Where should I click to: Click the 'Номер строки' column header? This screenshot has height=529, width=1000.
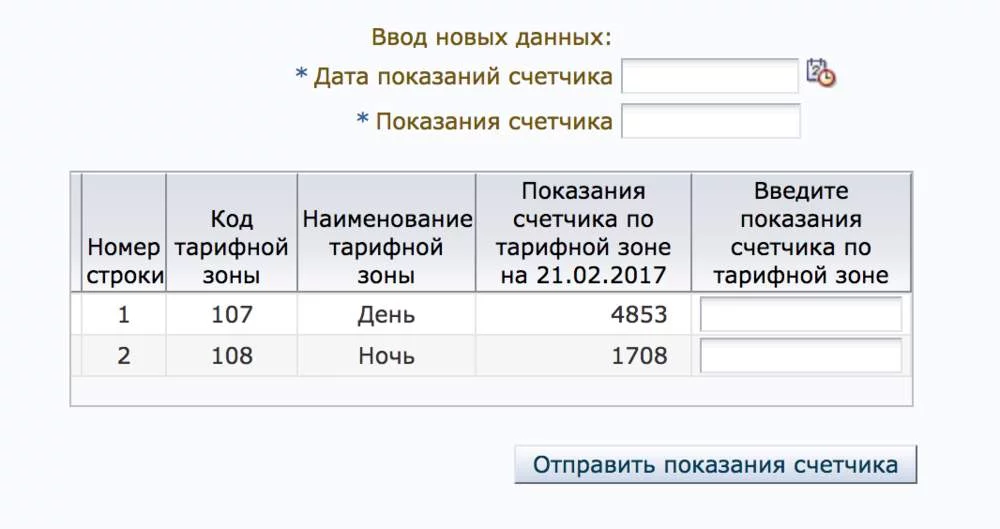(x=124, y=262)
